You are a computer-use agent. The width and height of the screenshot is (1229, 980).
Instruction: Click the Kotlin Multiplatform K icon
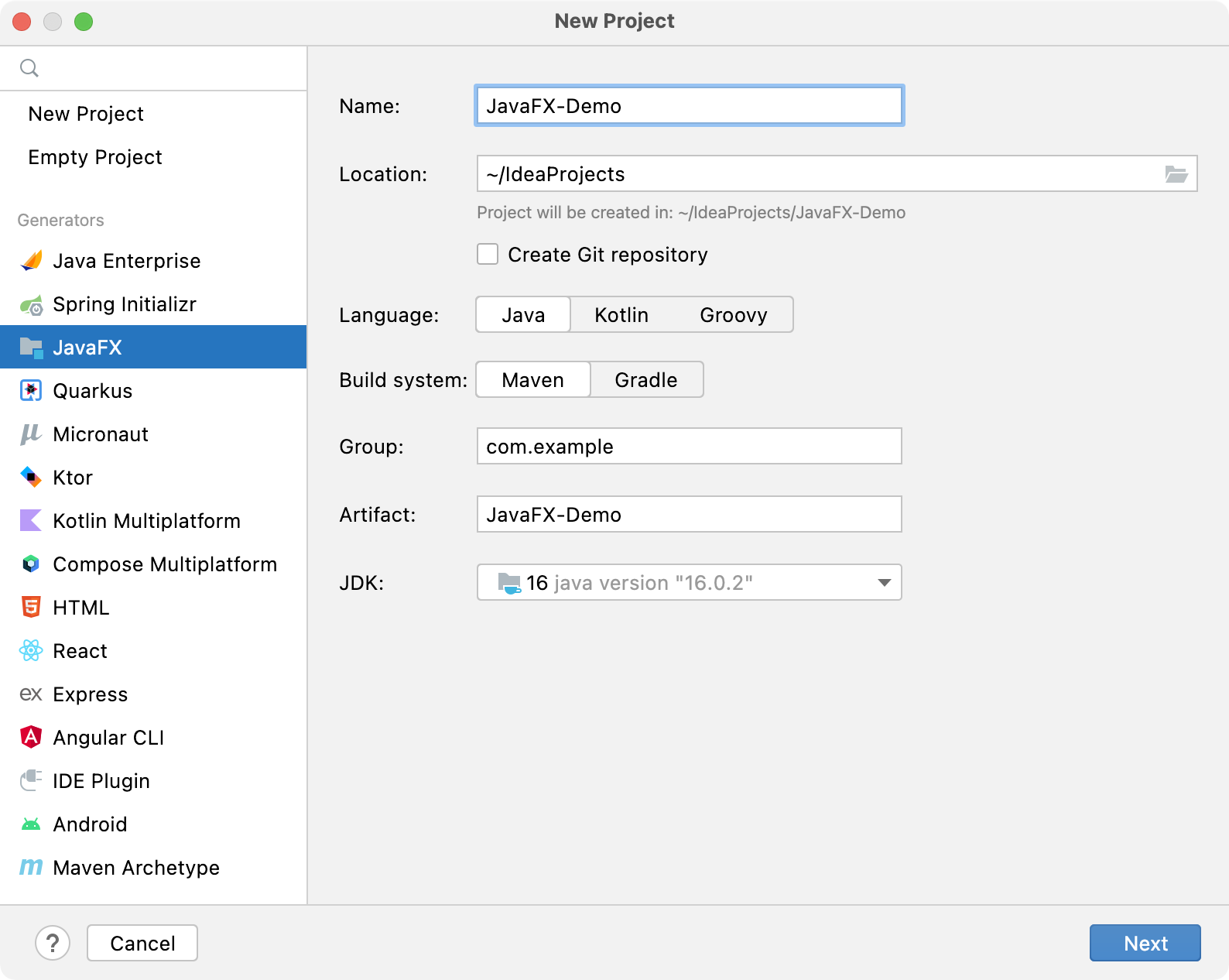click(31, 520)
